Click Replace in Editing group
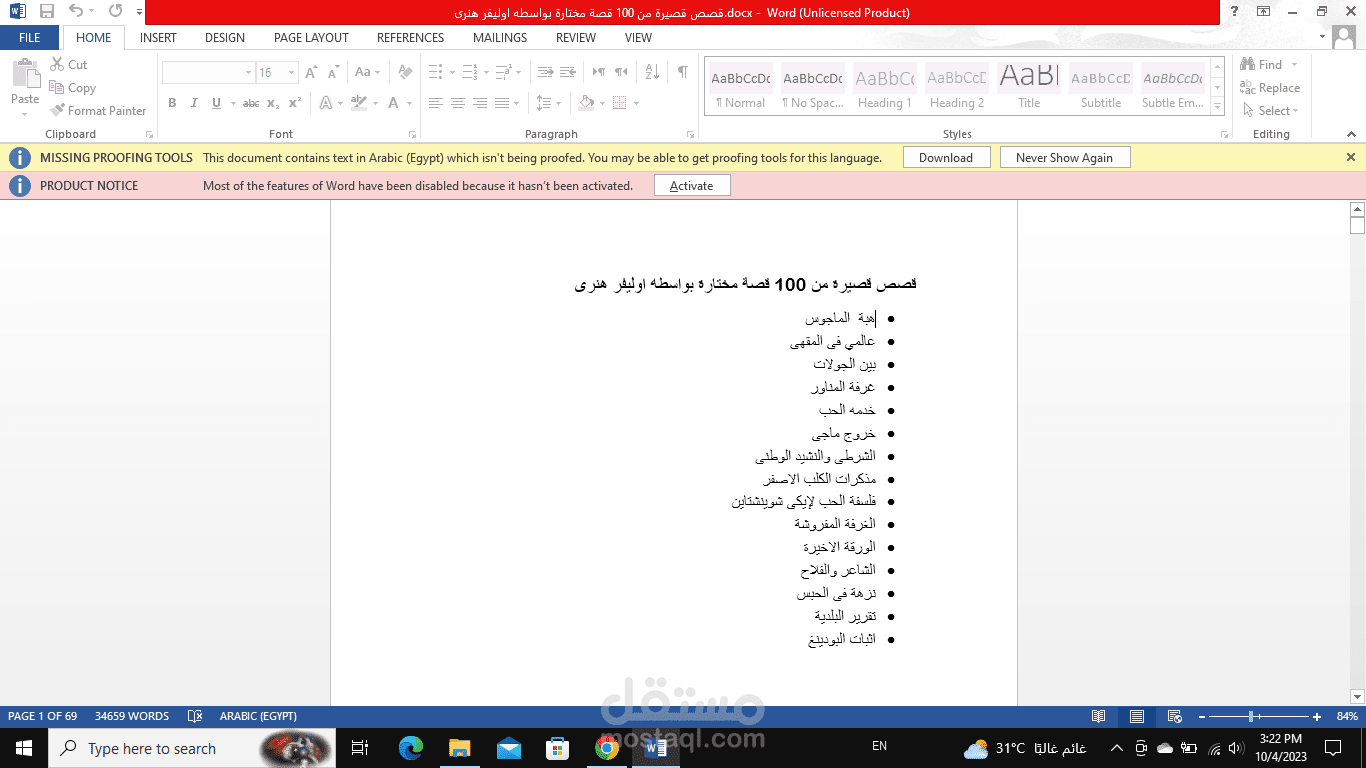This screenshot has height=768, width=1366. (x=1271, y=88)
